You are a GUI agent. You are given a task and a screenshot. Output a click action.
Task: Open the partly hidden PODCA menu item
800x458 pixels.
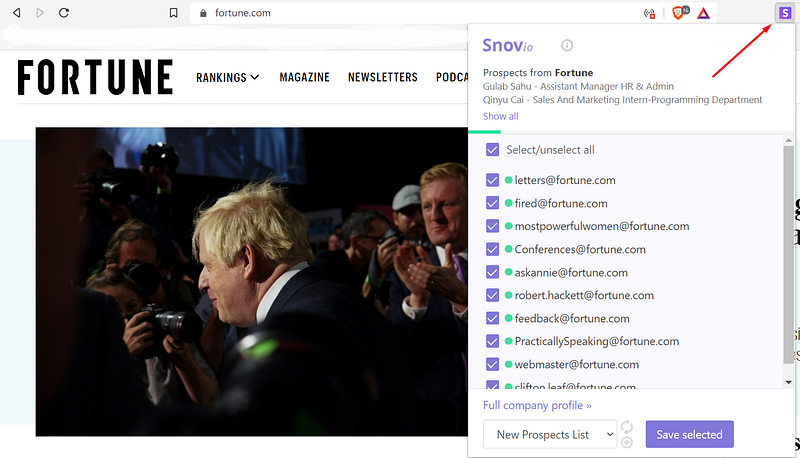[x=452, y=78]
